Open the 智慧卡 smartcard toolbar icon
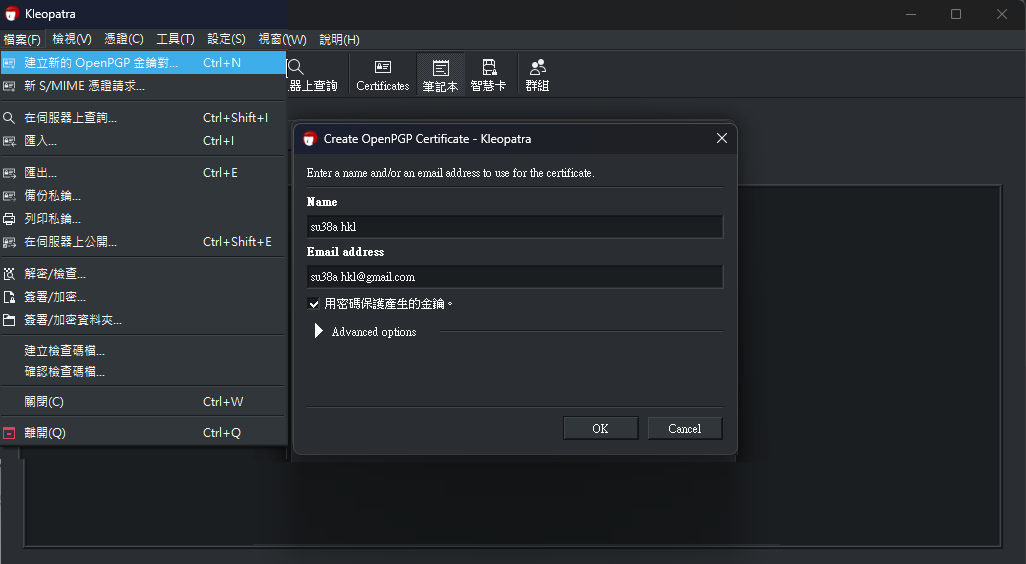Viewport: 1026px width, 564px height. click(488, 75)
